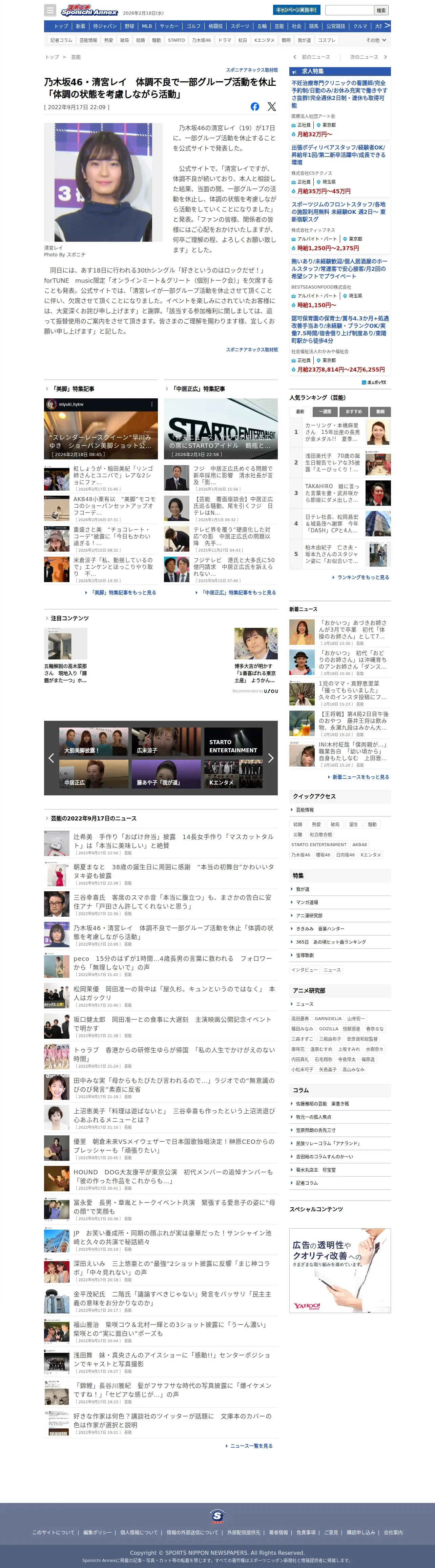Select the ゴルフ nav tab

193,26
